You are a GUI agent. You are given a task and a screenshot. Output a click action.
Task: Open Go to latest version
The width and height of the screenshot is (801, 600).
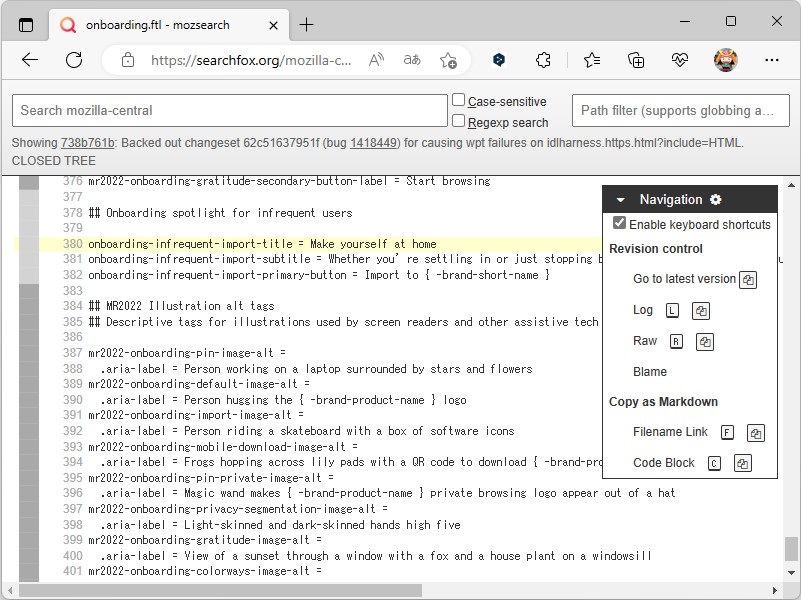point(684,279)
